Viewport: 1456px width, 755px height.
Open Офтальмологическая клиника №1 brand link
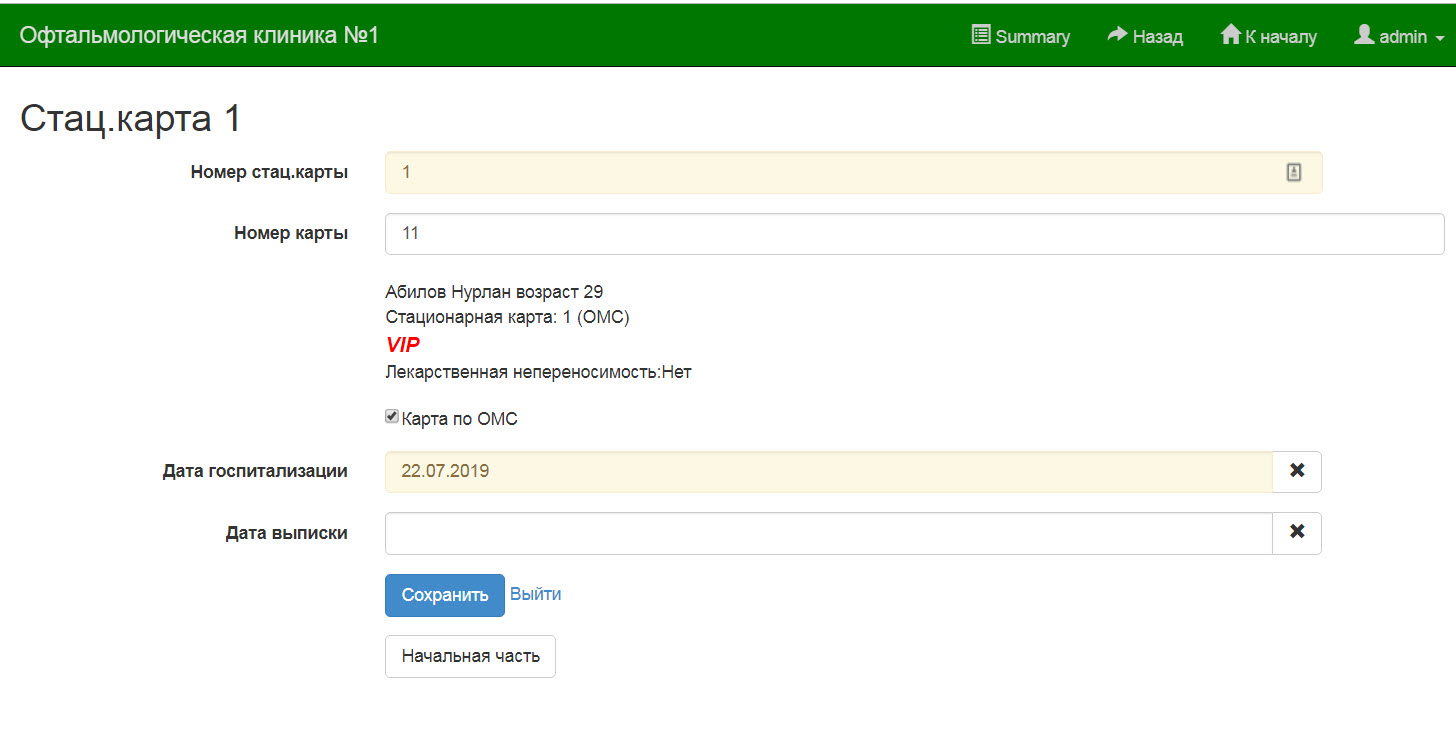pyautogui.click(x=199, y=36)
